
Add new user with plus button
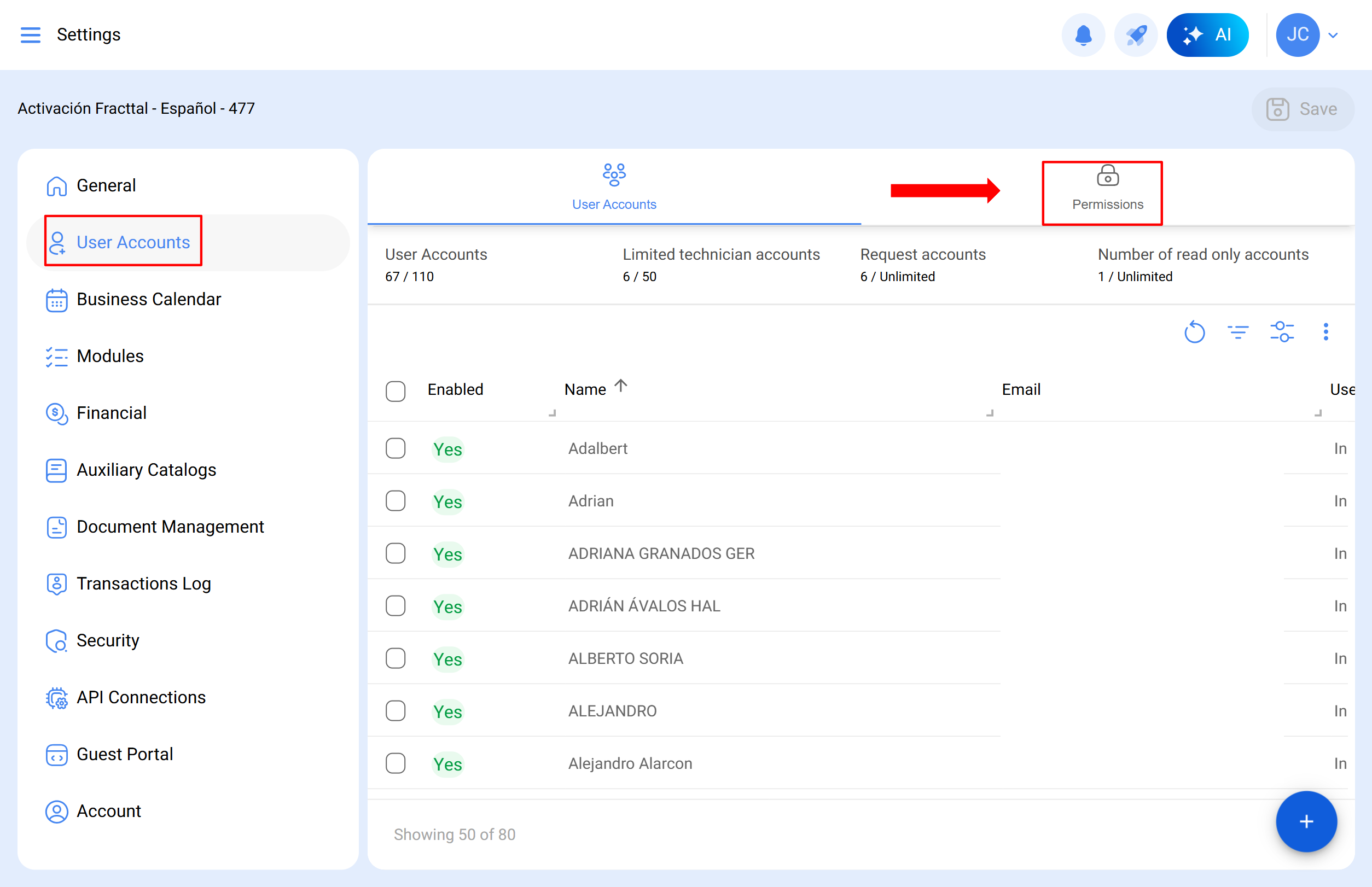(1306, 821)
